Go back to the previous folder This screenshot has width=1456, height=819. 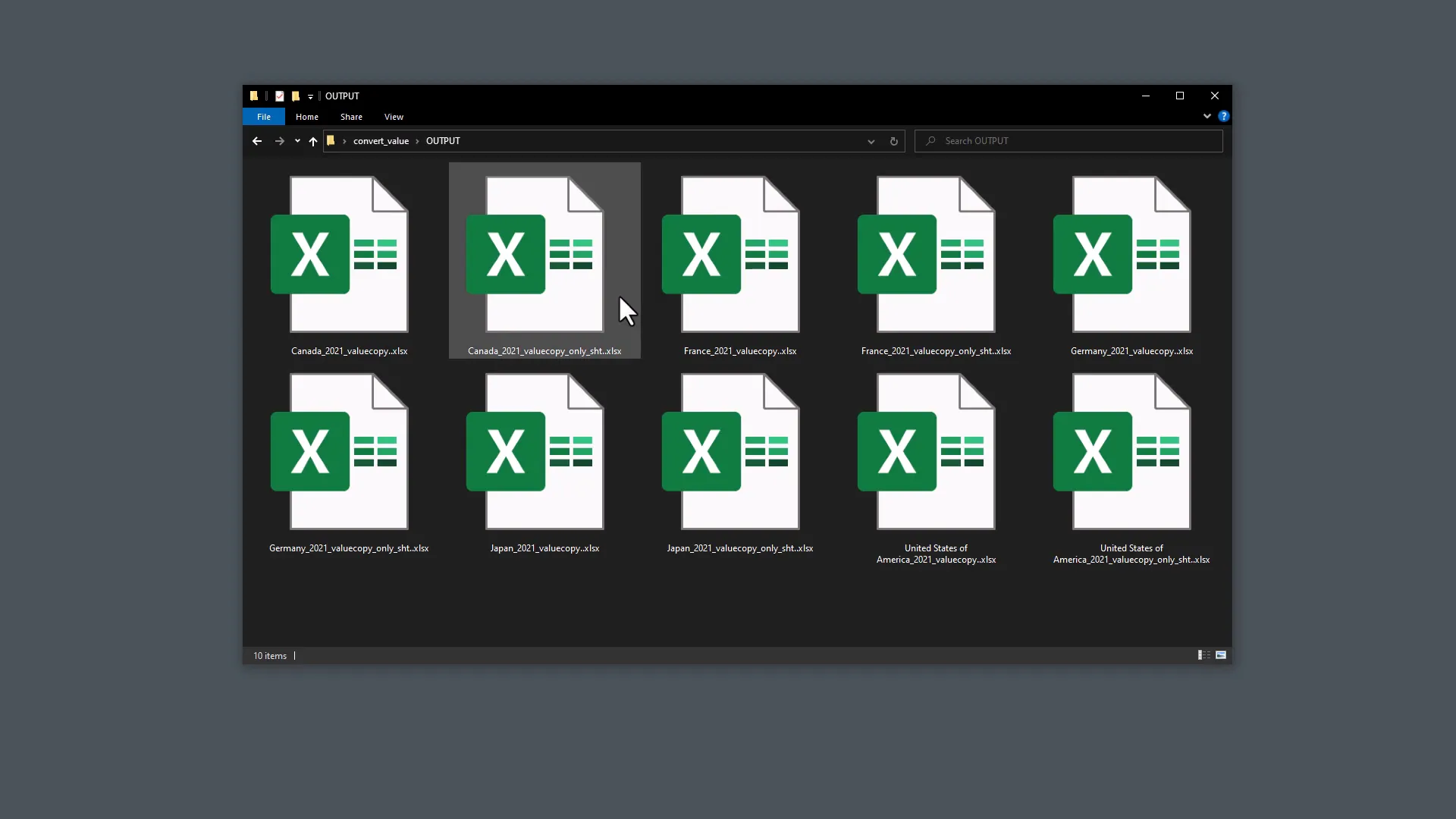click(x=257, y=141)
